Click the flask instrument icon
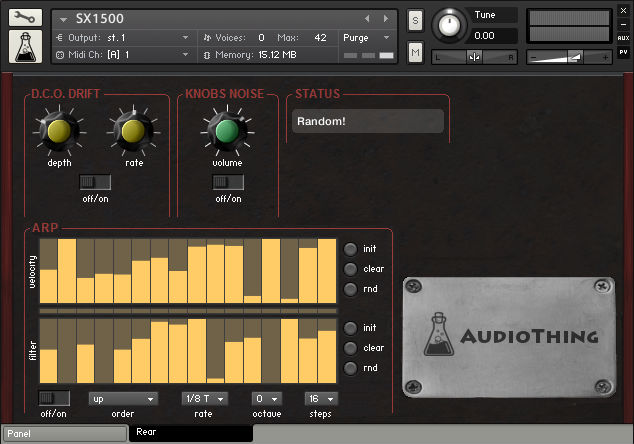Screen dimensions: 634x444 tap(26, 46)
